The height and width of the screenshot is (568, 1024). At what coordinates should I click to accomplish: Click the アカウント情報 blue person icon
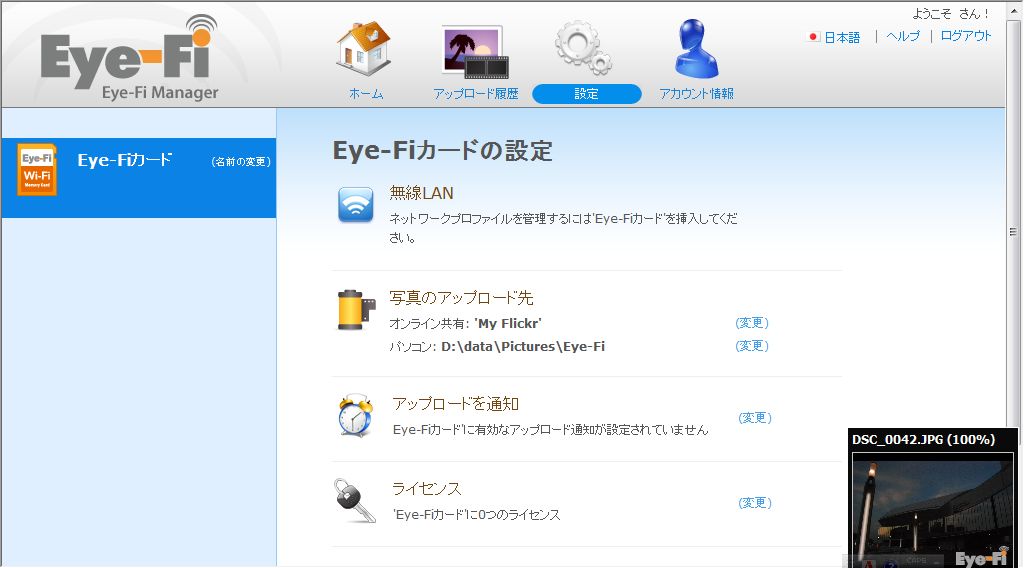[x=696, y=48]
